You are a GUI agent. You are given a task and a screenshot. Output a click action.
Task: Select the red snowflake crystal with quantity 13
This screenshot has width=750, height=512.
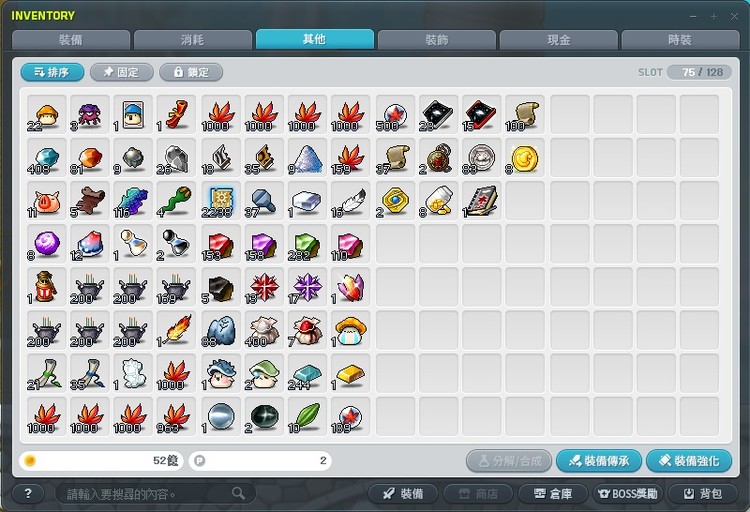pos(264,287)
